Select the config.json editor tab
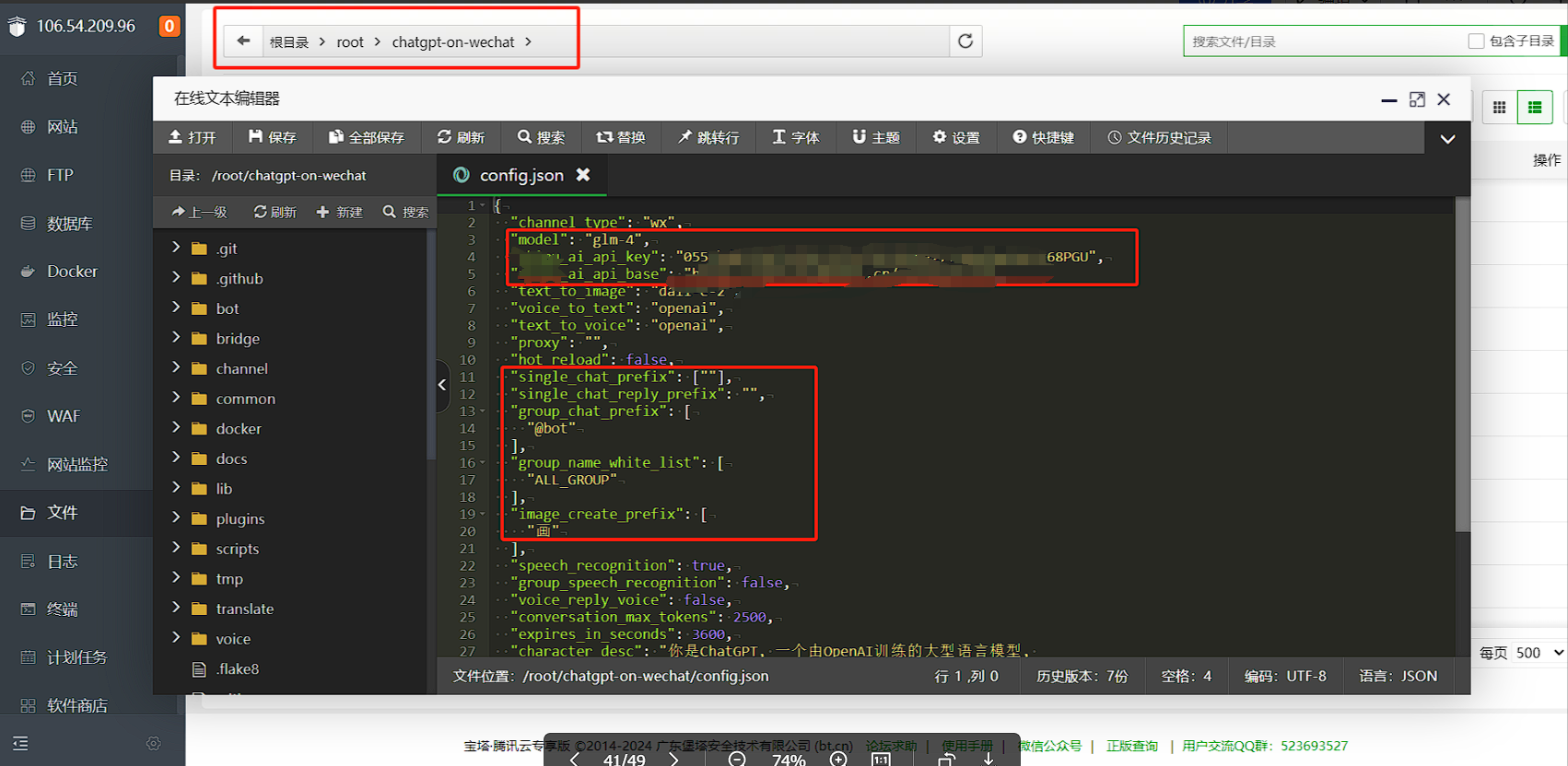The image size is (1568, 766). (521, 175)
